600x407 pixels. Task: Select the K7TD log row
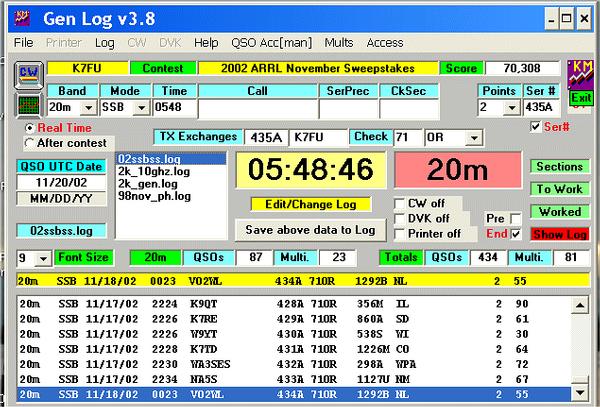tap(294, 349)
